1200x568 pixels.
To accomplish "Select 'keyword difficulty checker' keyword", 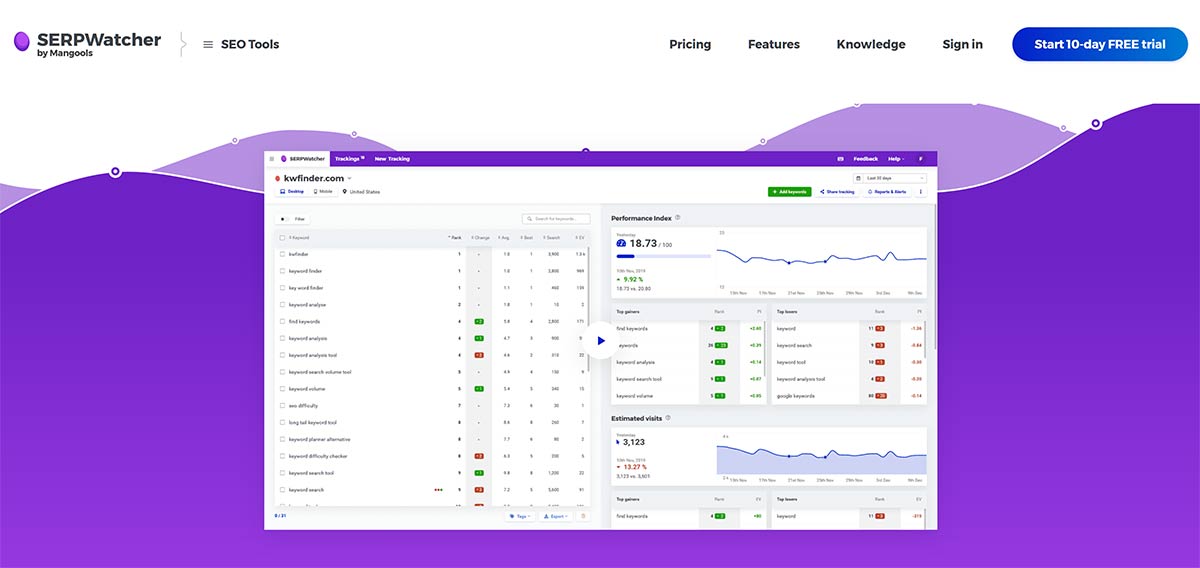I will point(318,456).
